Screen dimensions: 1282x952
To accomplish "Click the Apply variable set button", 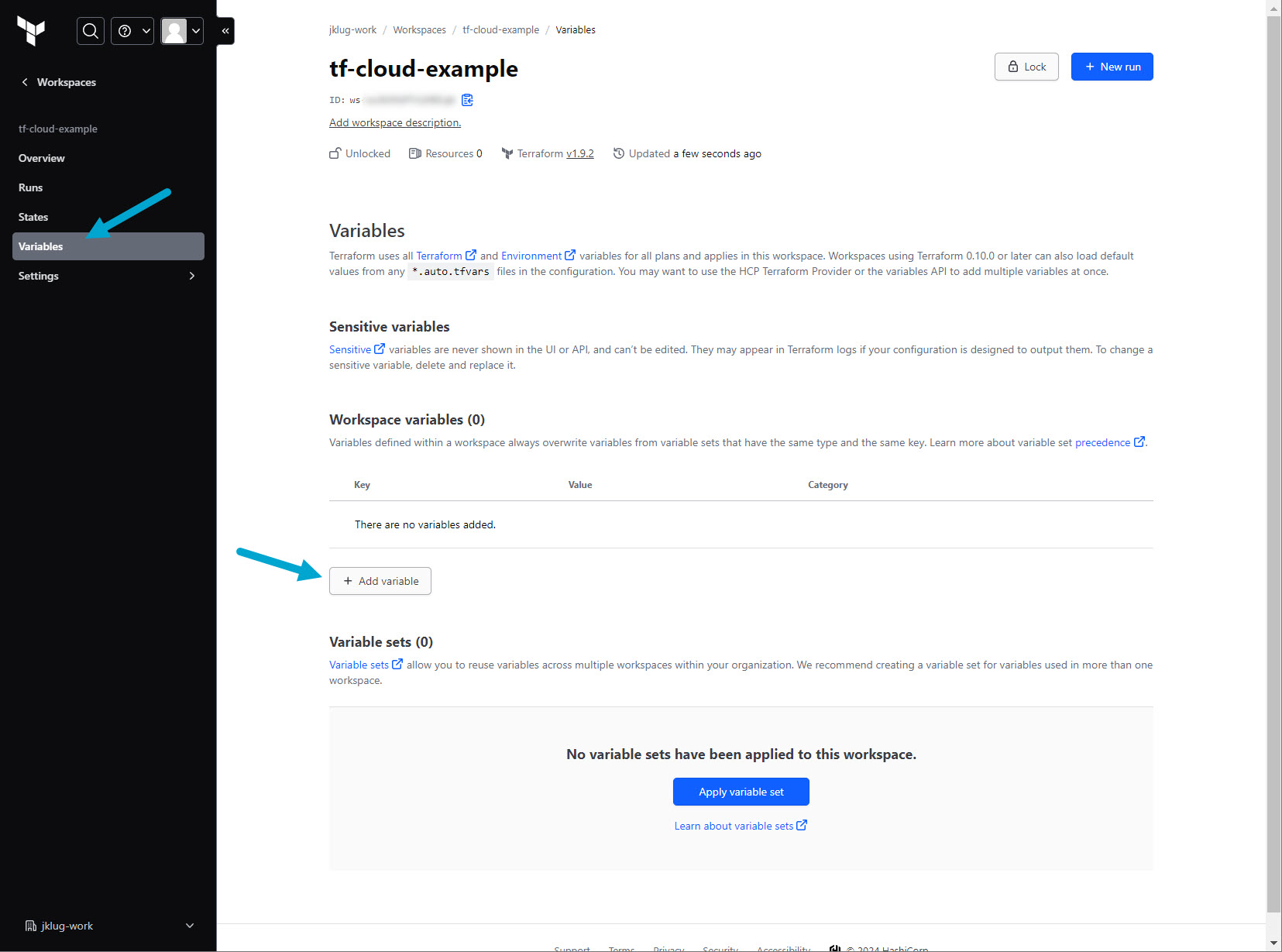I will [741, 792].
